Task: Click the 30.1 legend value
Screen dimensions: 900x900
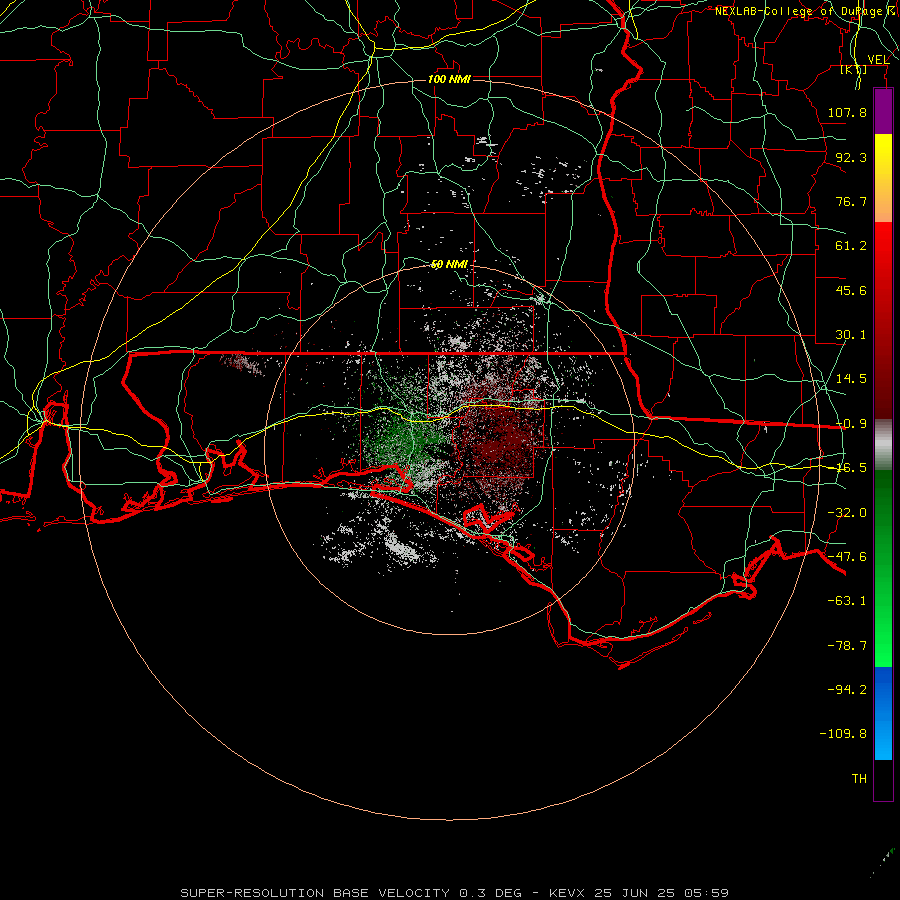Action: pos(851,335)
